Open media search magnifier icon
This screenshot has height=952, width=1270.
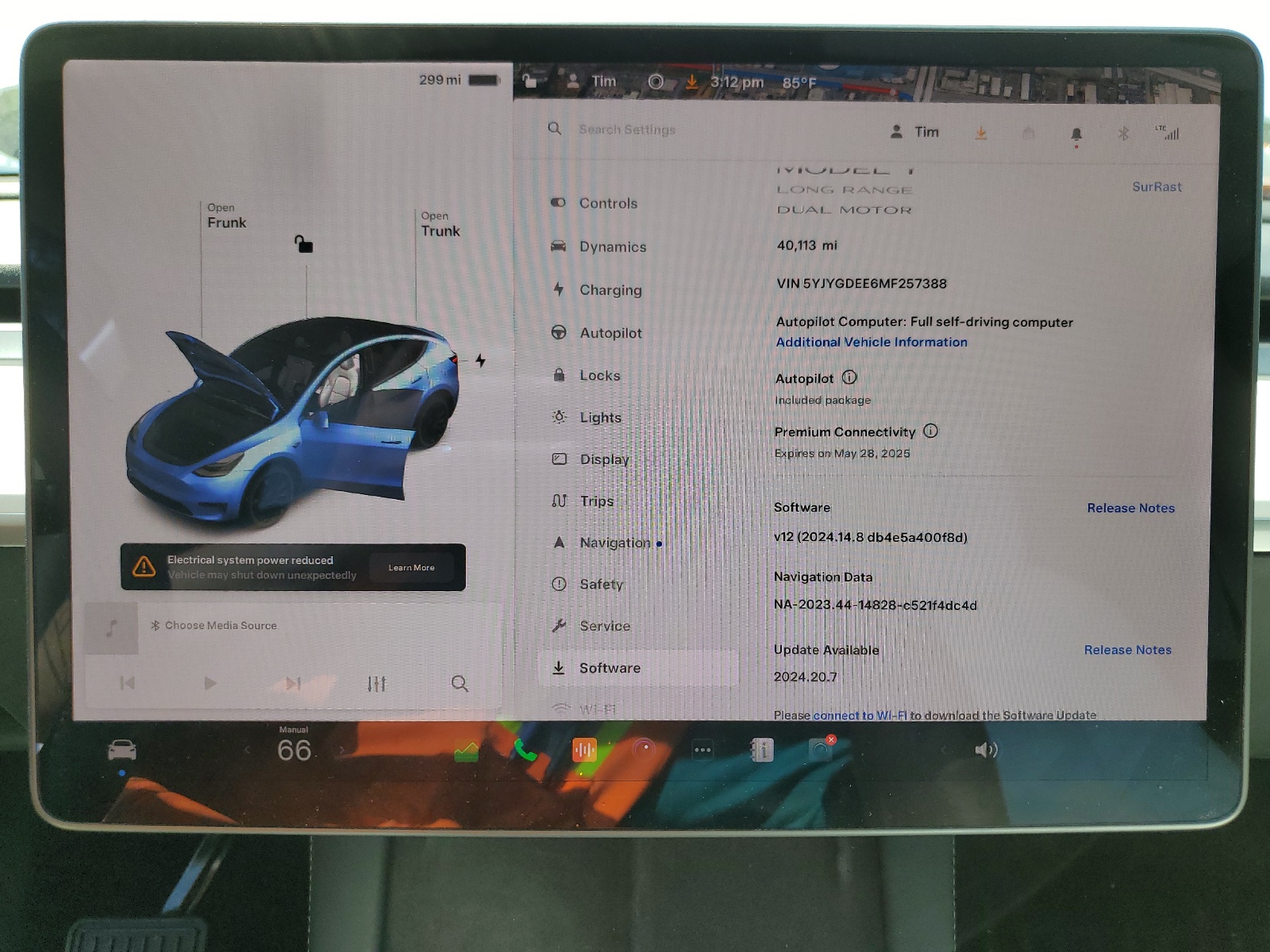459,683
